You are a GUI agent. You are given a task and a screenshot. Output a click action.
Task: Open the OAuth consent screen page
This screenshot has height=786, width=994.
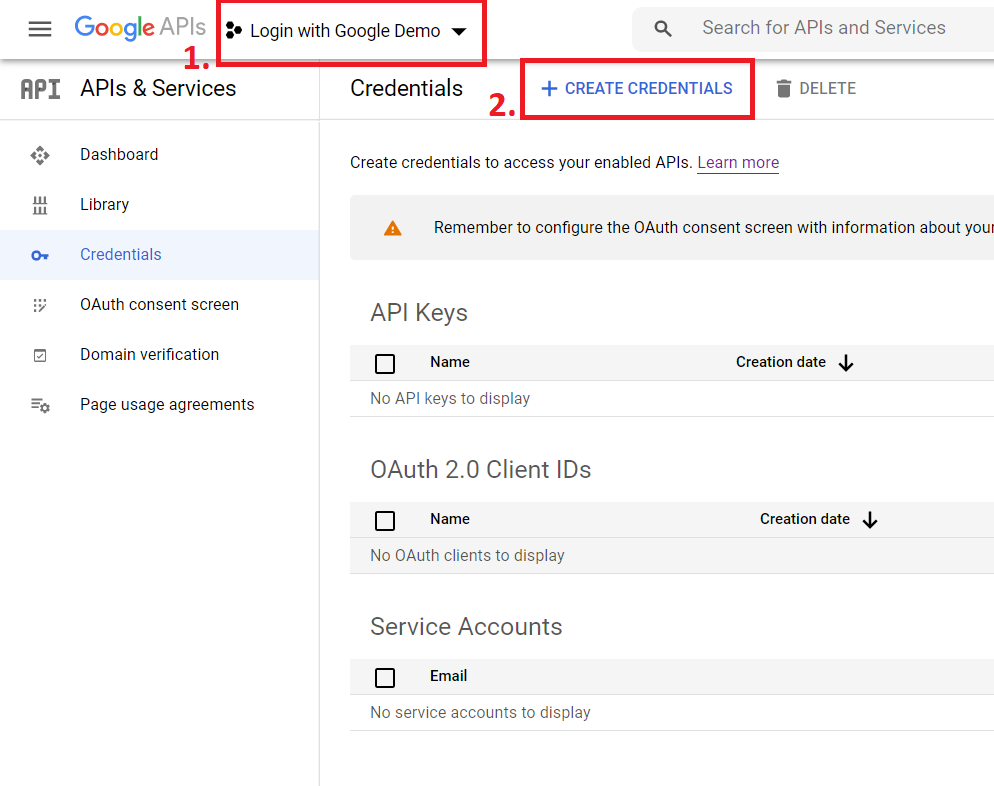click(x=159, y=305)
